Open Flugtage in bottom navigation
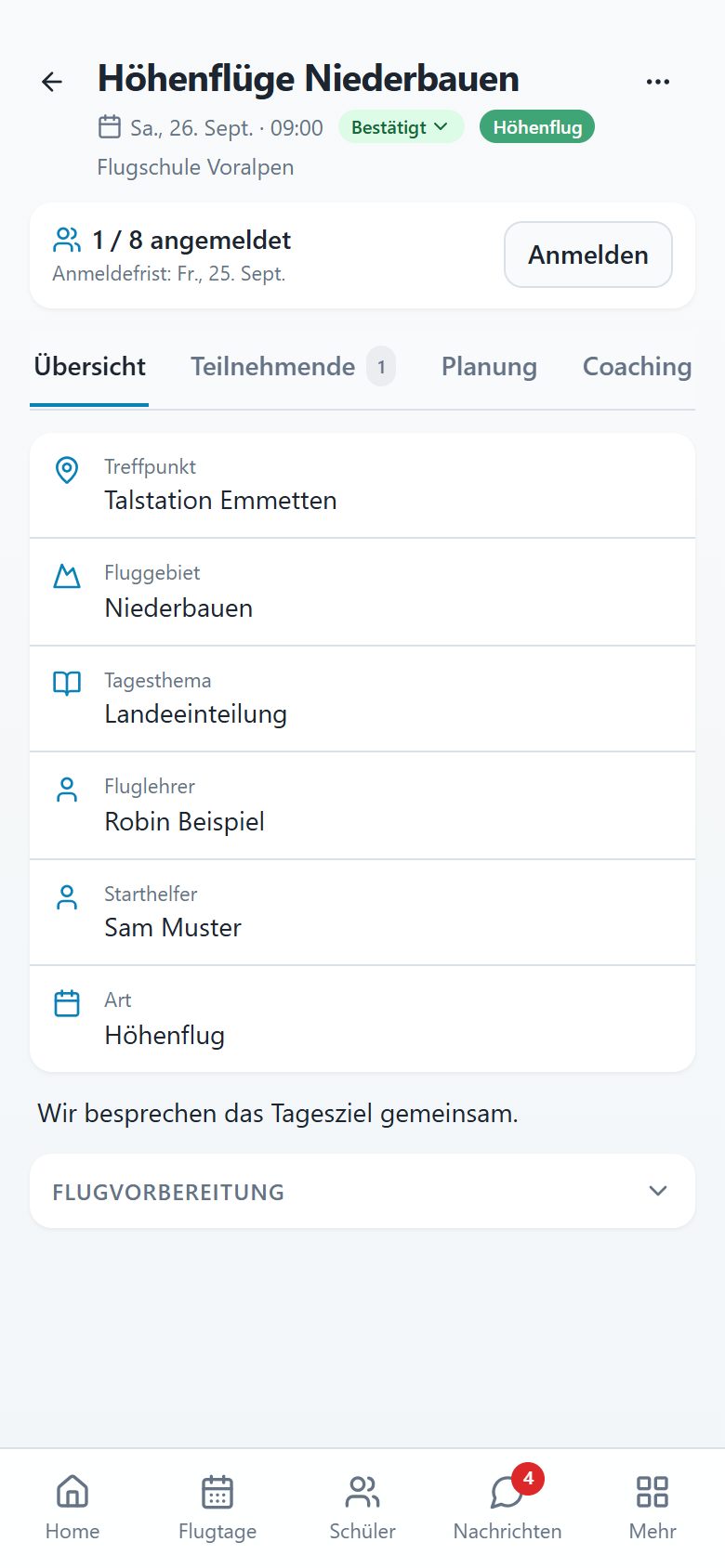The width and height of the screenshot is (725, 1568). tap(217, 1507)
